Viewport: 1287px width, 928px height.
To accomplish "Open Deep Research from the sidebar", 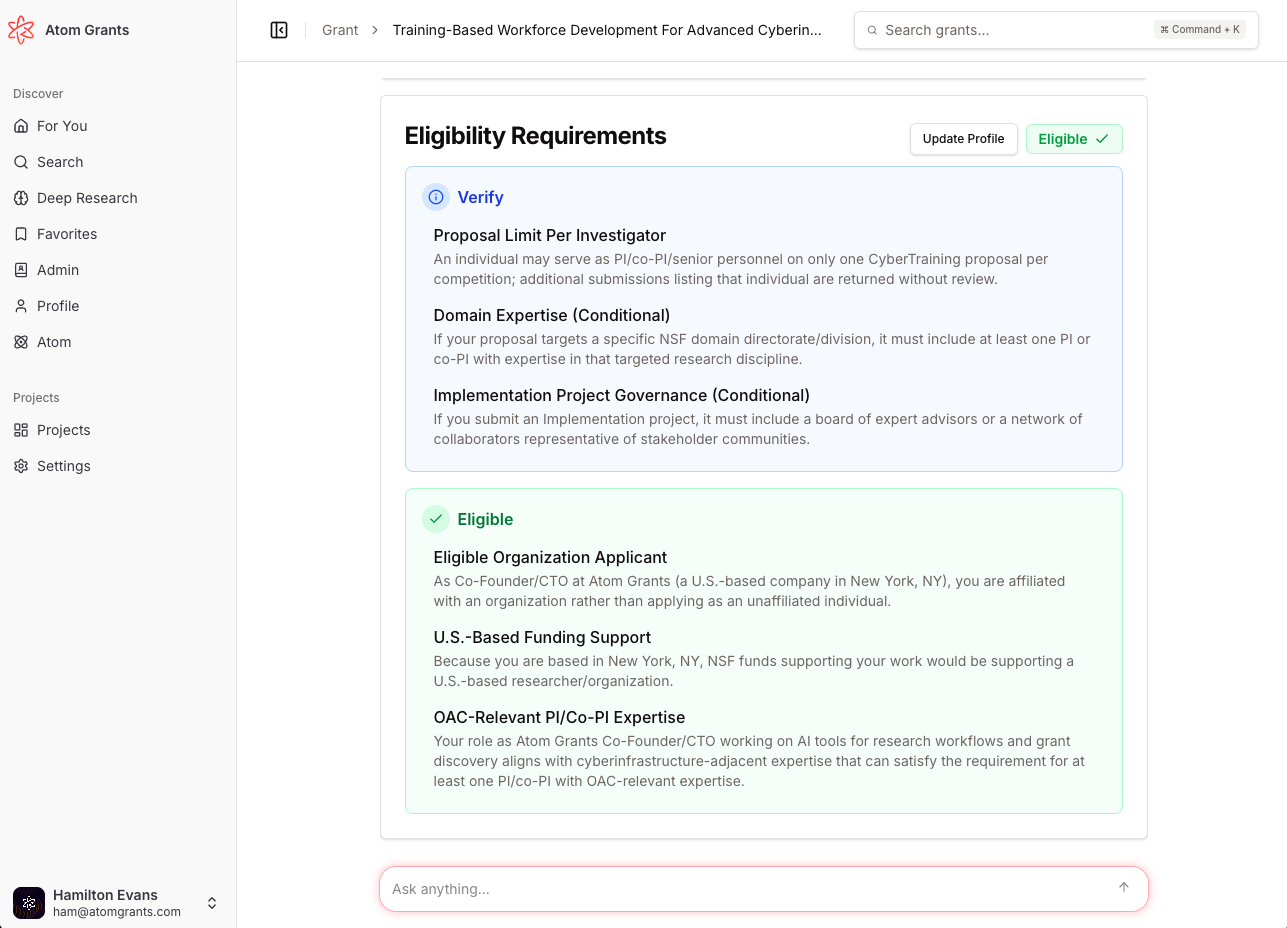I will tap(87, 198).
